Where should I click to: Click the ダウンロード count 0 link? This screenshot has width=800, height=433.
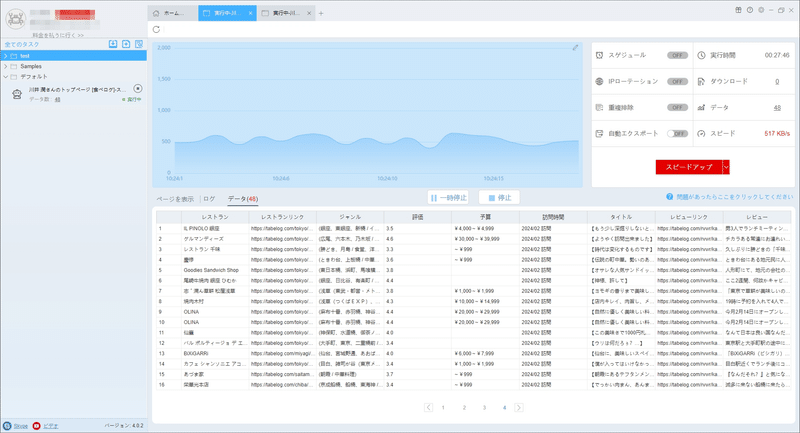coord(777,82)
